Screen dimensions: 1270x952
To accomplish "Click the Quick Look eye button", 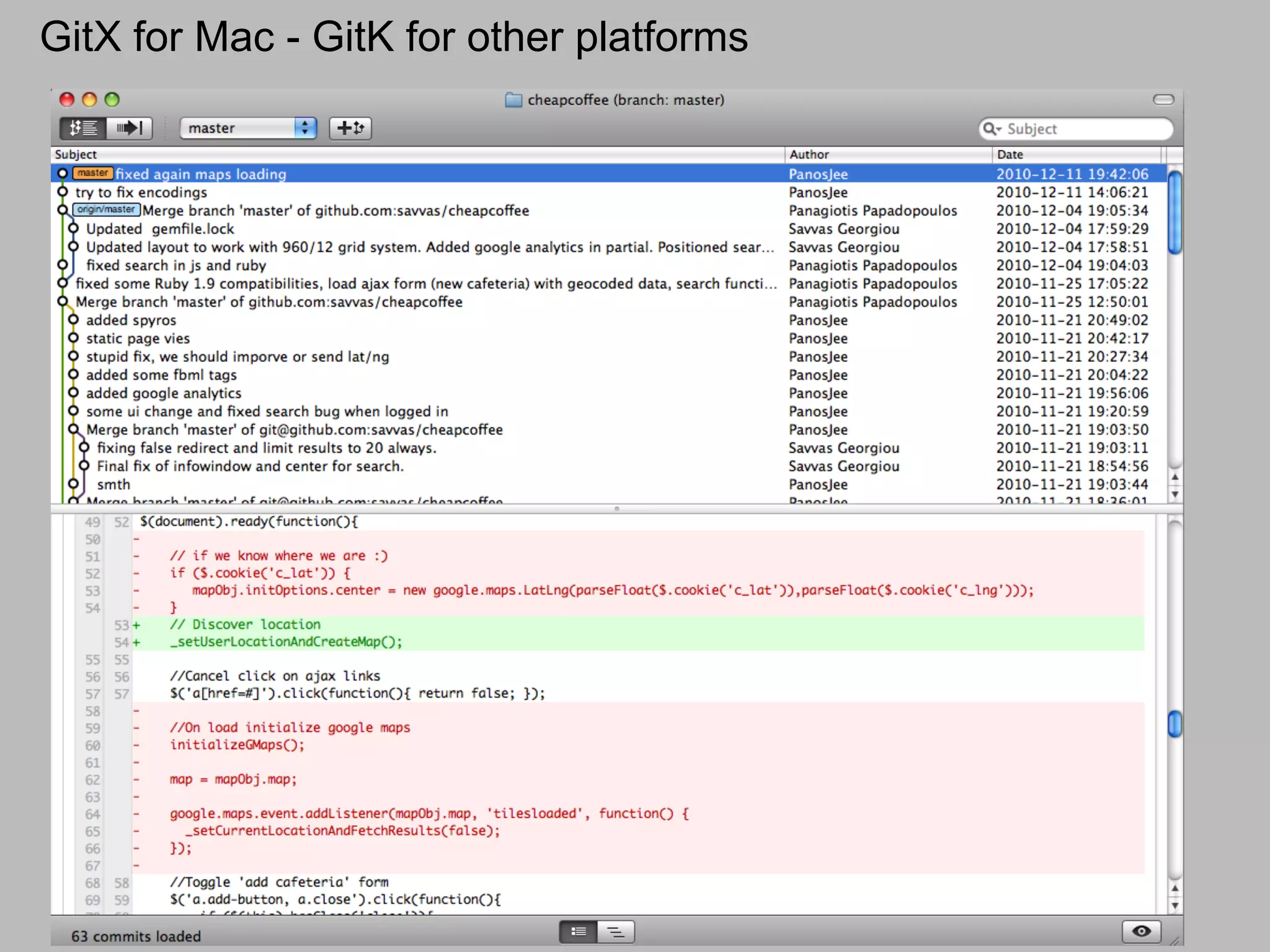I will (x=1141, y=931).
